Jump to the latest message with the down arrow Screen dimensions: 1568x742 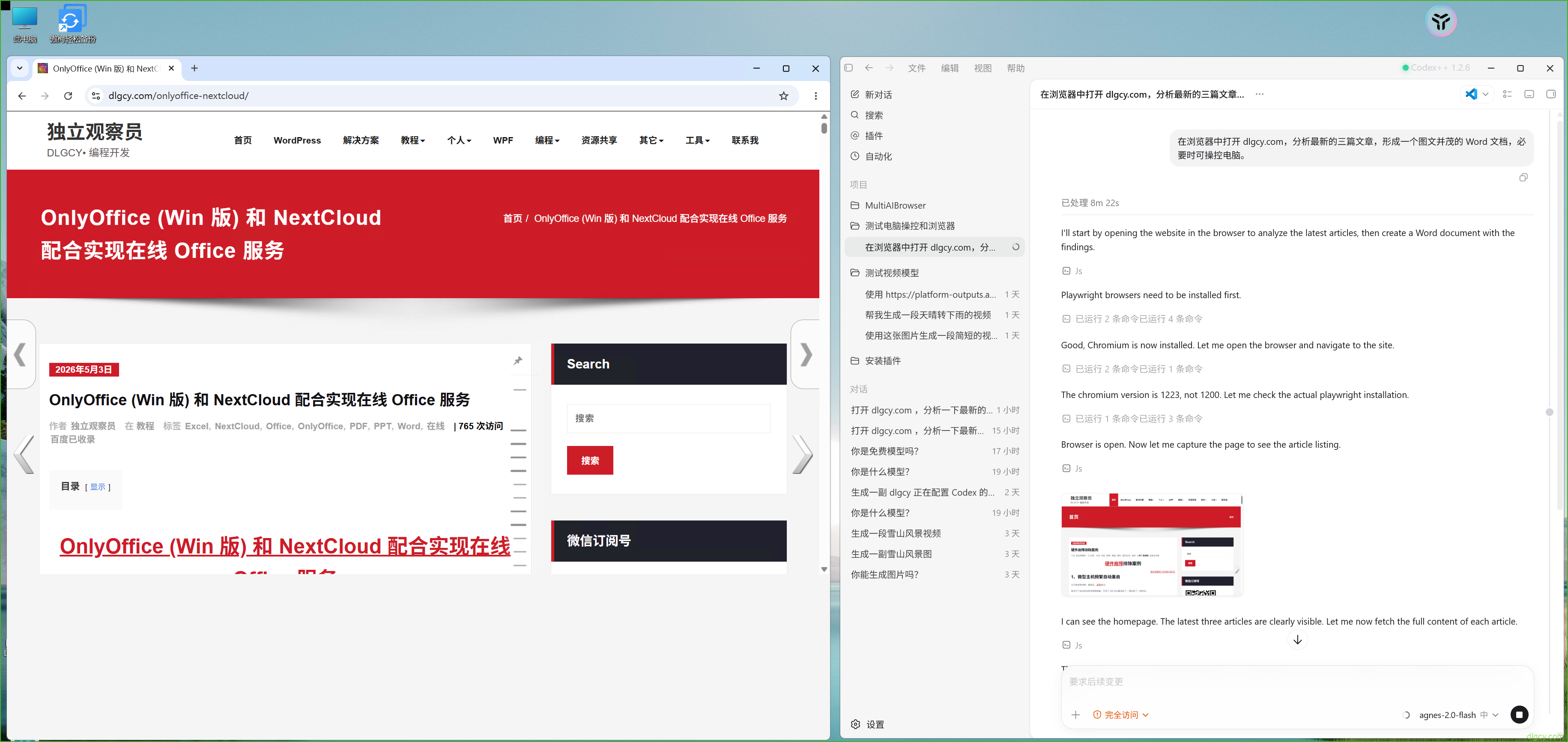(1298, 640)
